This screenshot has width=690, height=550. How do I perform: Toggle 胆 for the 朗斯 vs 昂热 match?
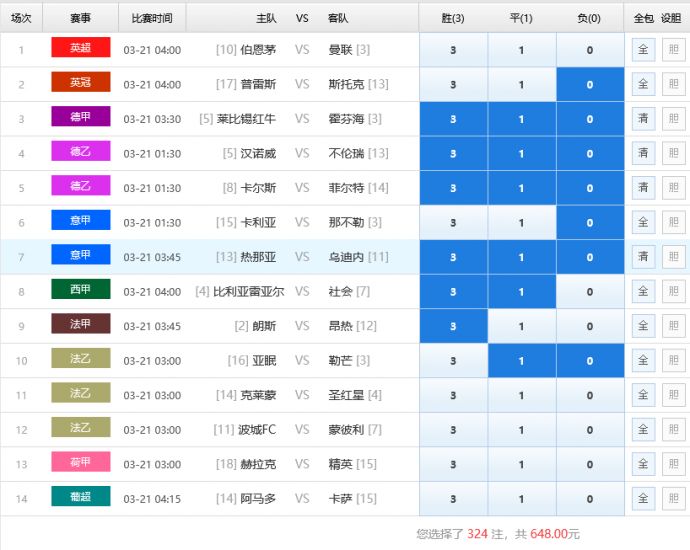[673, 326]
